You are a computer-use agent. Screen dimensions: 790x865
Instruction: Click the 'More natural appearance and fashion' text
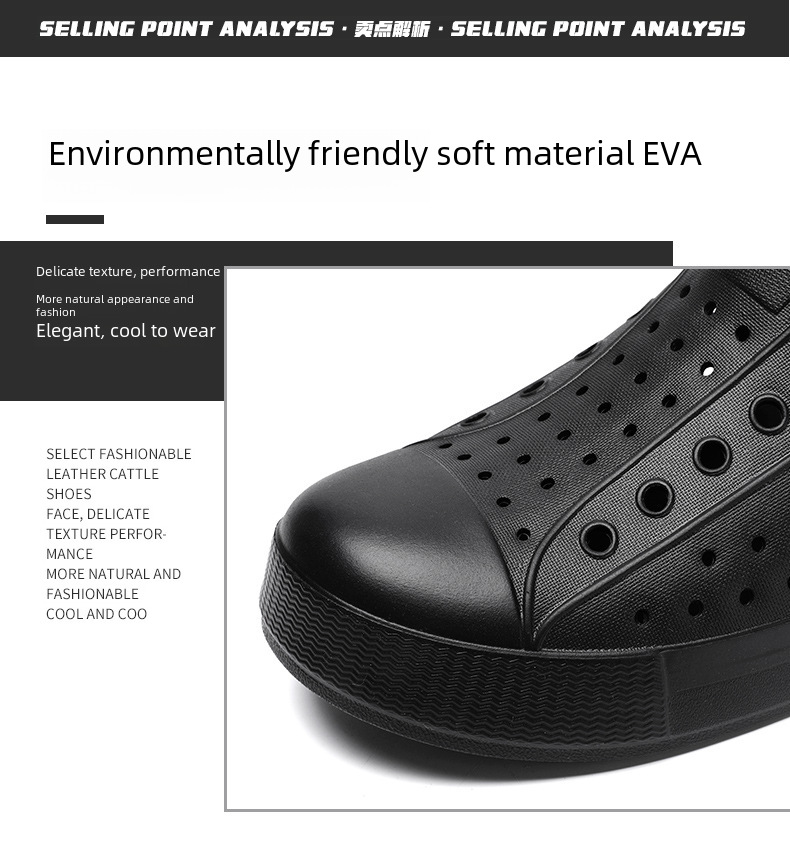(115, 306)
